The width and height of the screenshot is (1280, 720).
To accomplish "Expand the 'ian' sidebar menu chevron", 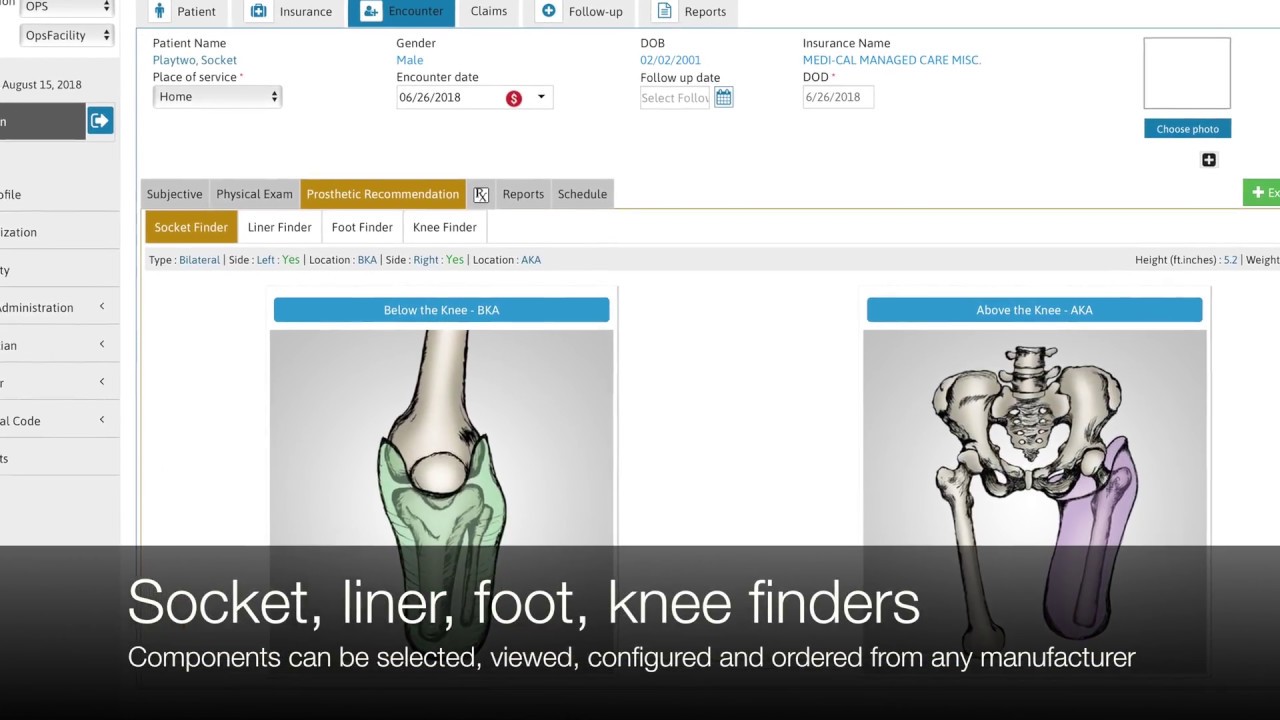I will (102, 345).
